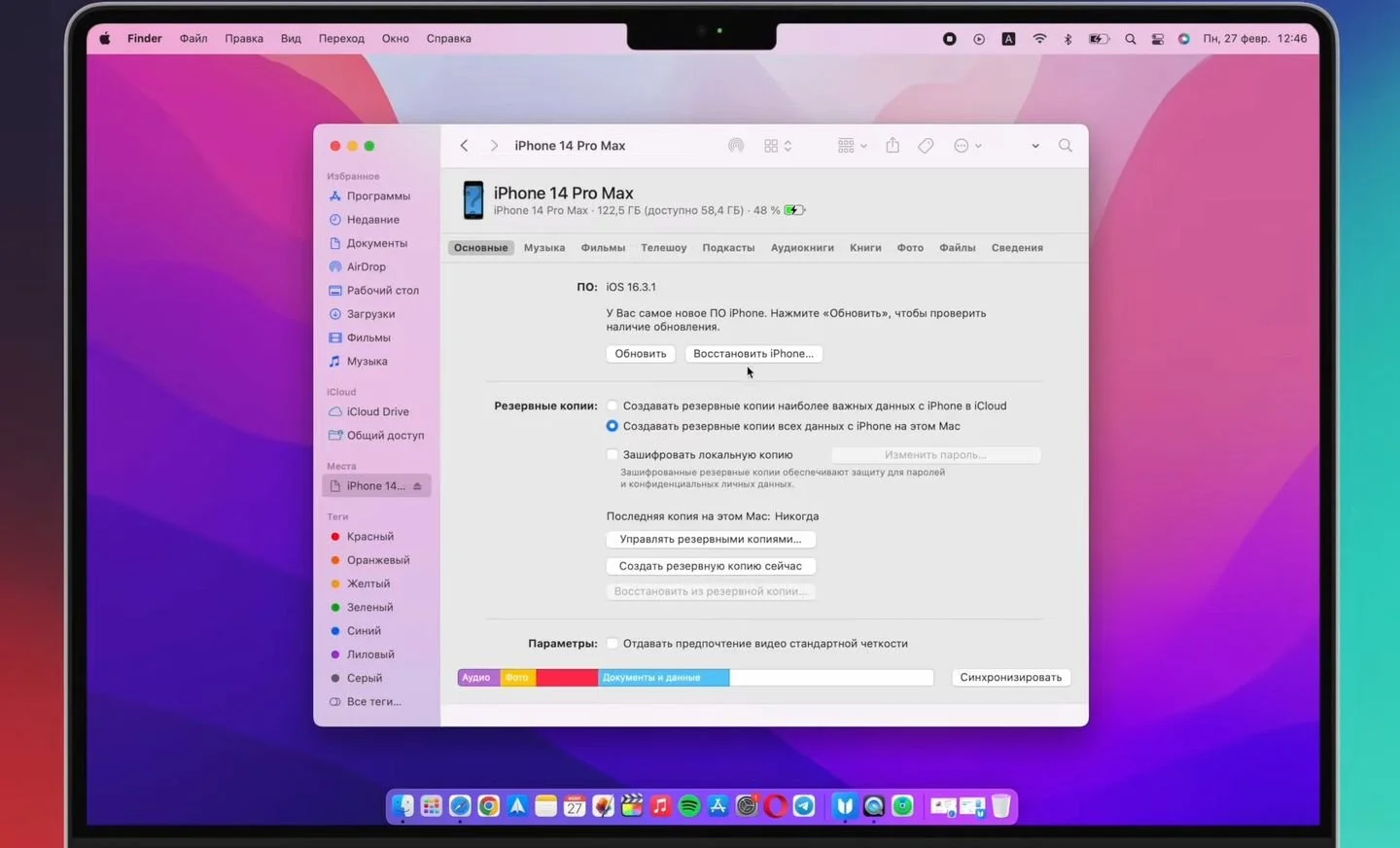Open the 'Фото' tab

[910, 248]
